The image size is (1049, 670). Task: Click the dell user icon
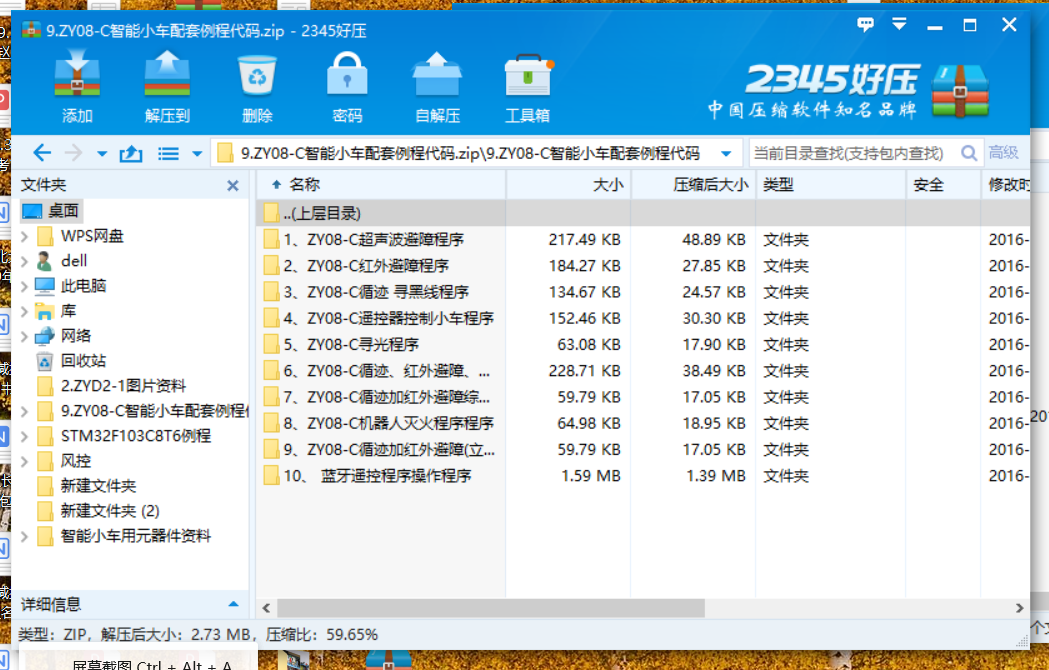pos(45,261)
